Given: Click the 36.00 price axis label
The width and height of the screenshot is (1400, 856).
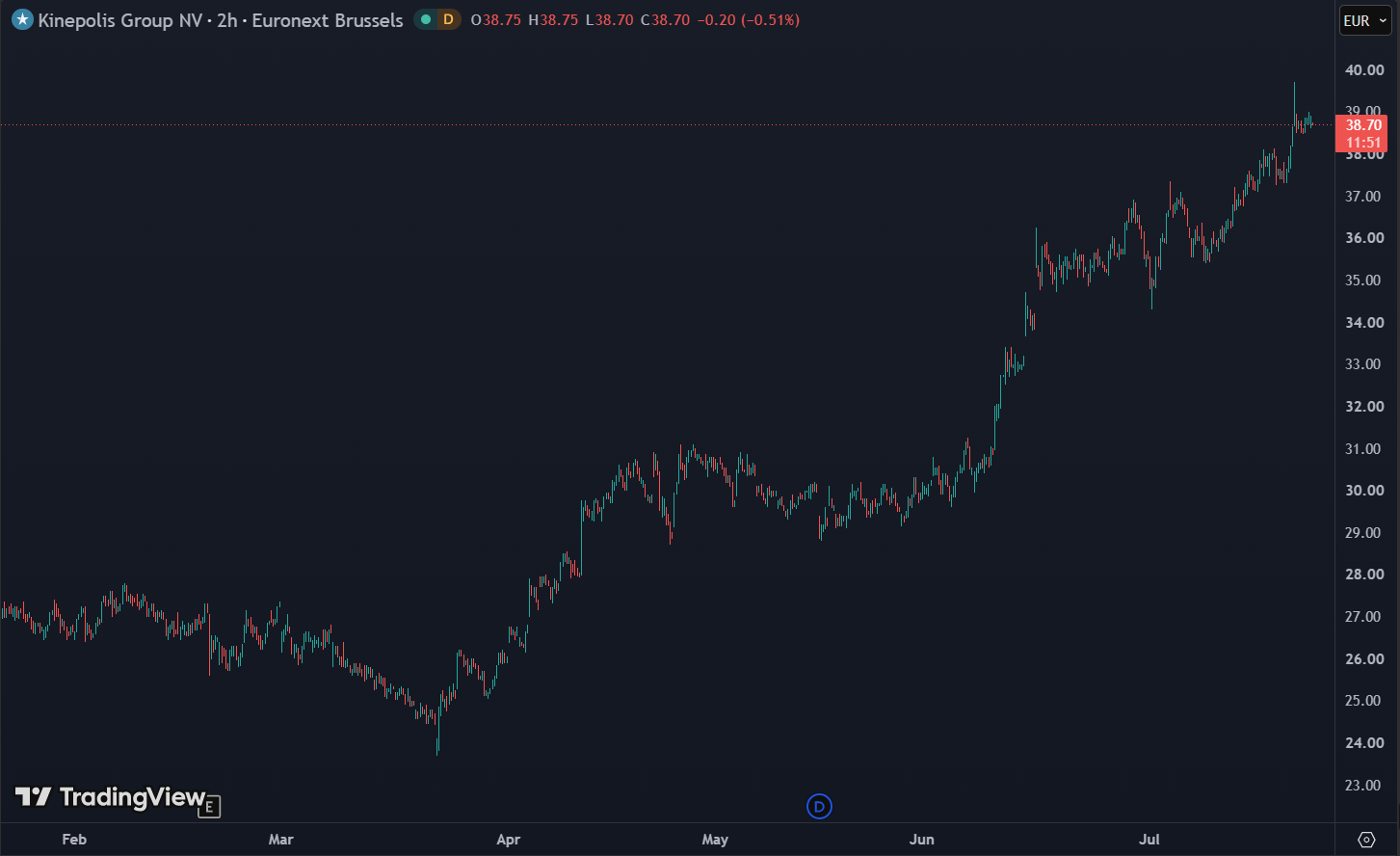Looking at the screenshot, I should pyautogui.click(x=1364, y=238).
